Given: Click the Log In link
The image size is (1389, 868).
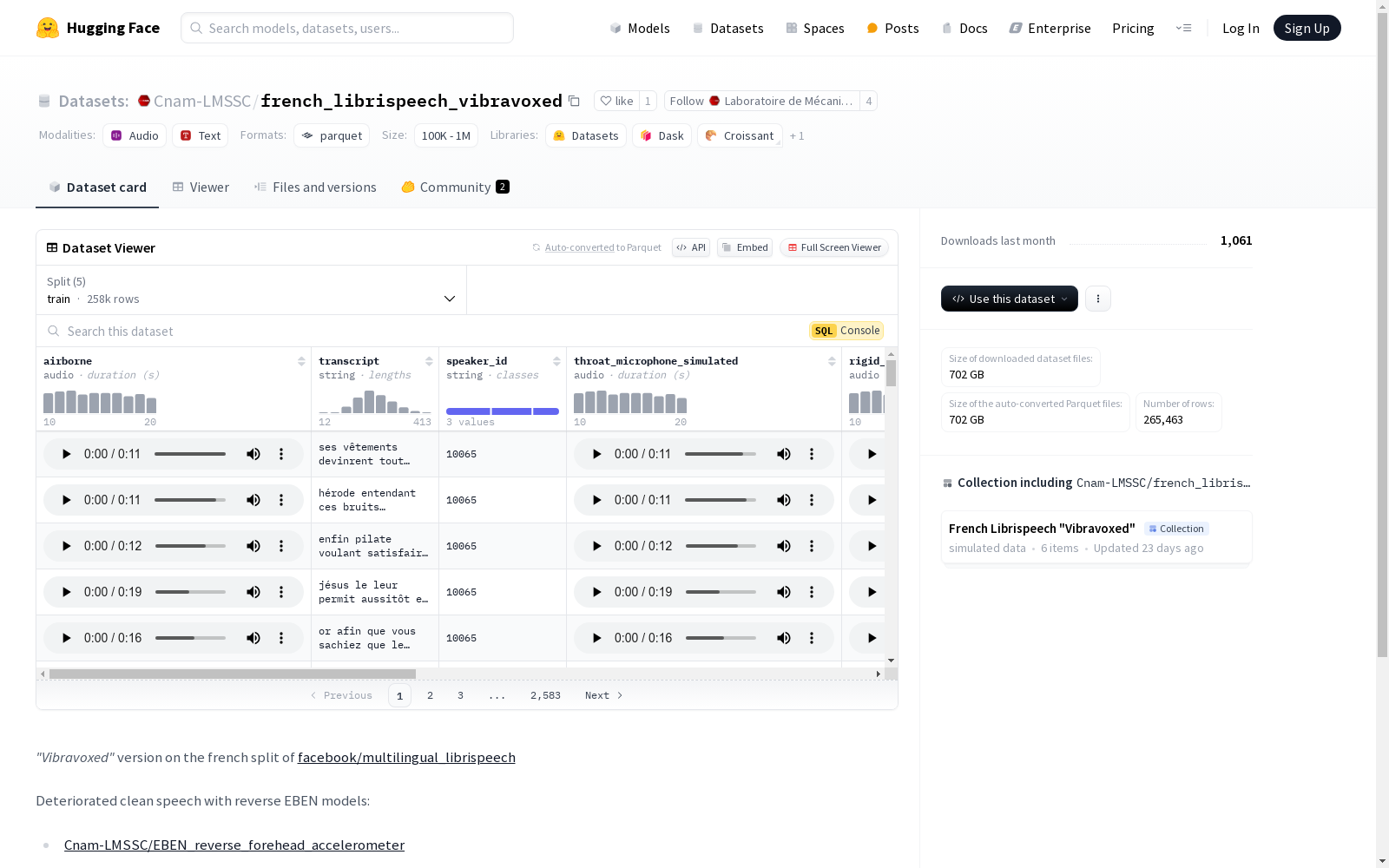Looking at the screenshot, I should point(1241,28).
